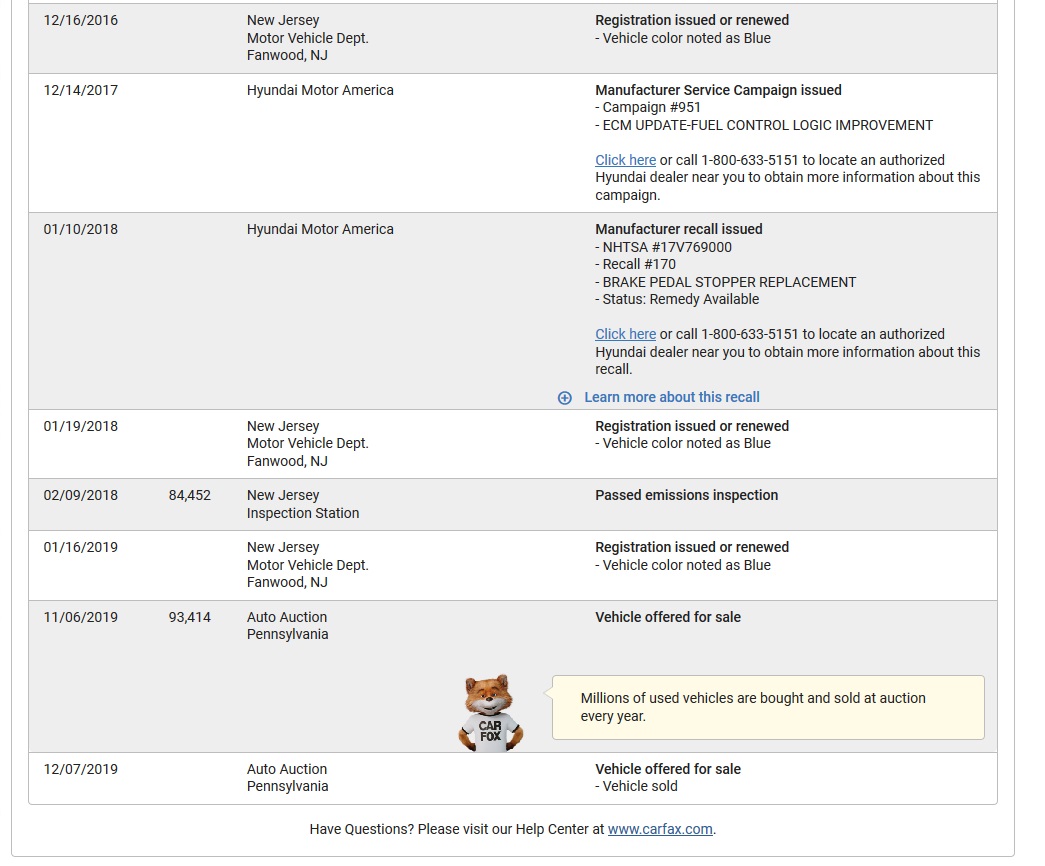
Task: Click 01/16/2019 Registration issued or renewed
Action: click(x=692, y=547)
